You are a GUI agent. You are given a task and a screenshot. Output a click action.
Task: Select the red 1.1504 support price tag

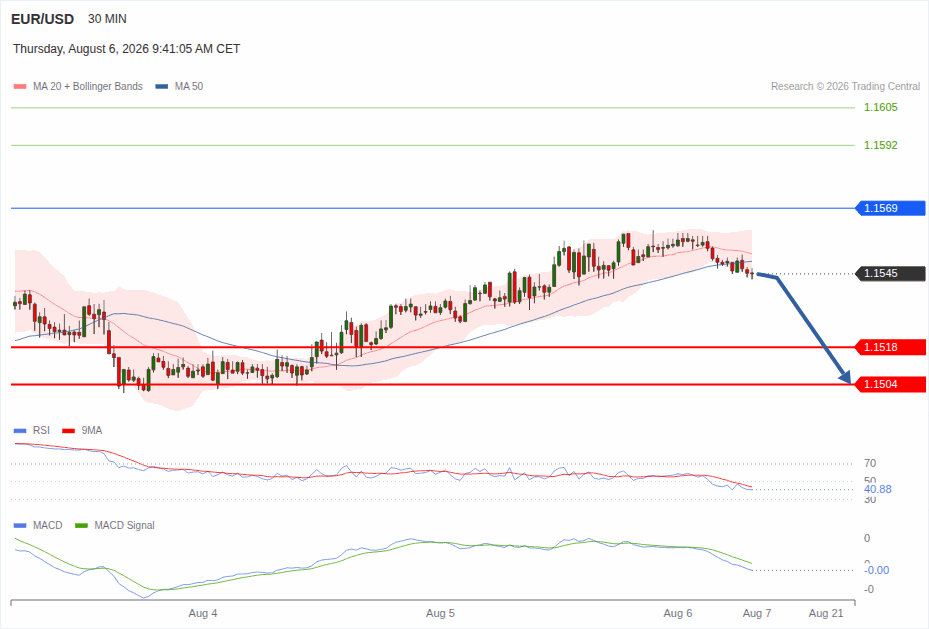click(890, 384)
